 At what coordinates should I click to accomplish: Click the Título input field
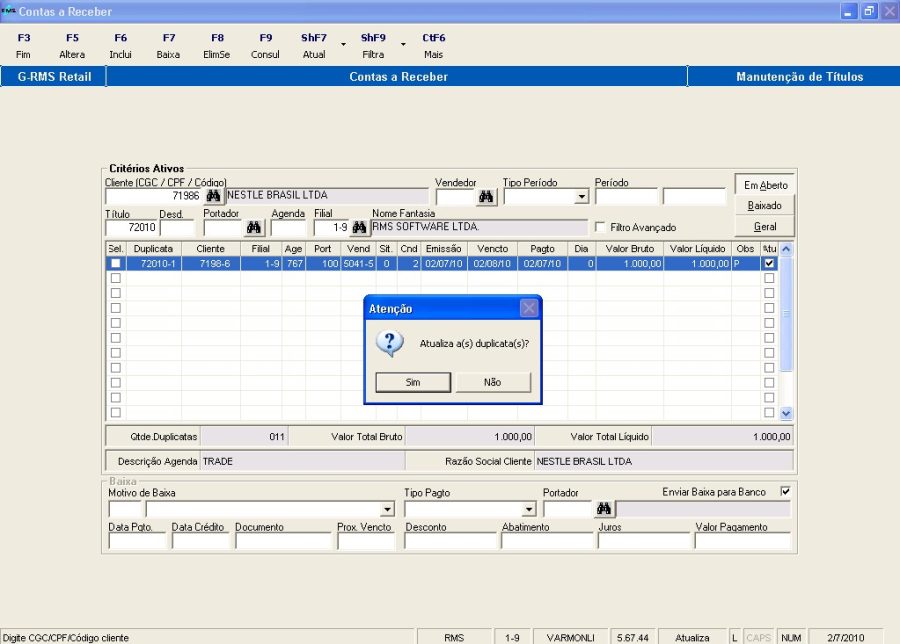(x=130, y=228)
